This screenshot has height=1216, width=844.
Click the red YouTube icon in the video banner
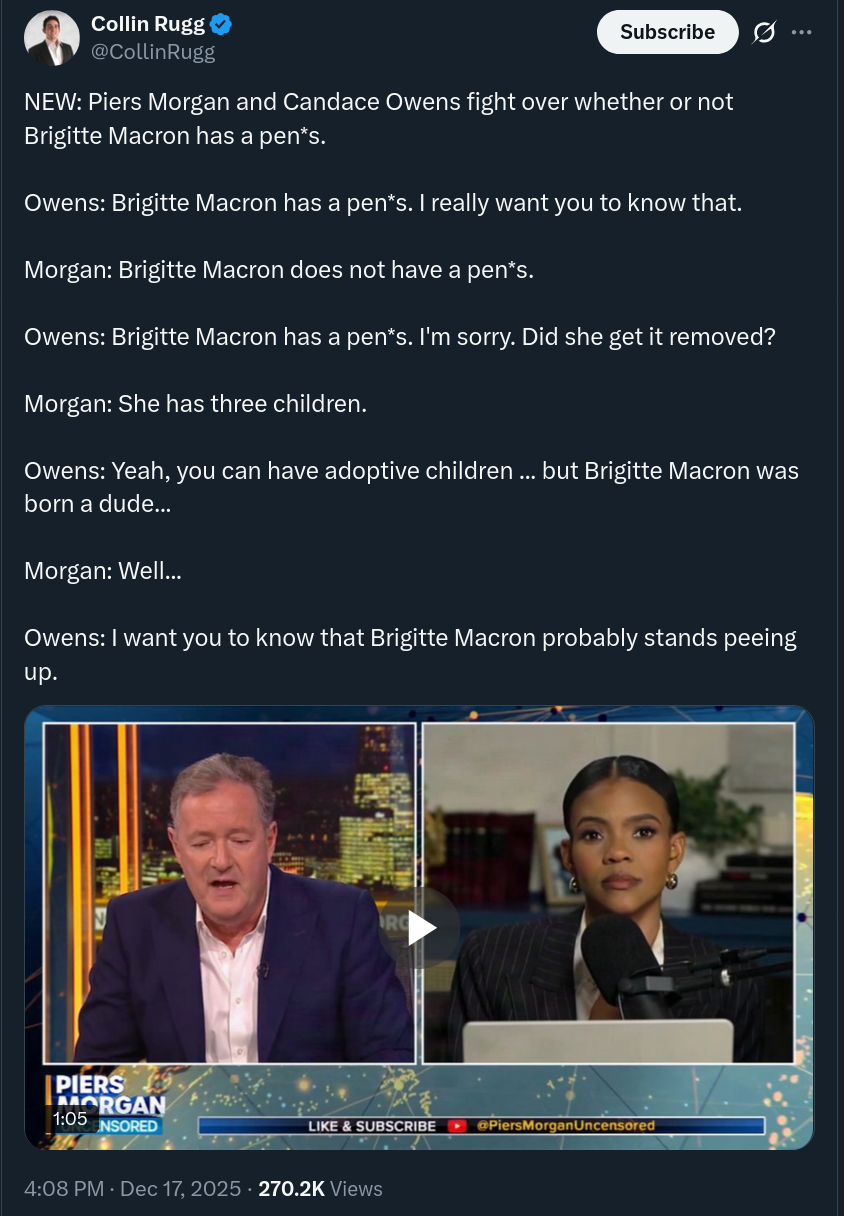coord(456,1125)
